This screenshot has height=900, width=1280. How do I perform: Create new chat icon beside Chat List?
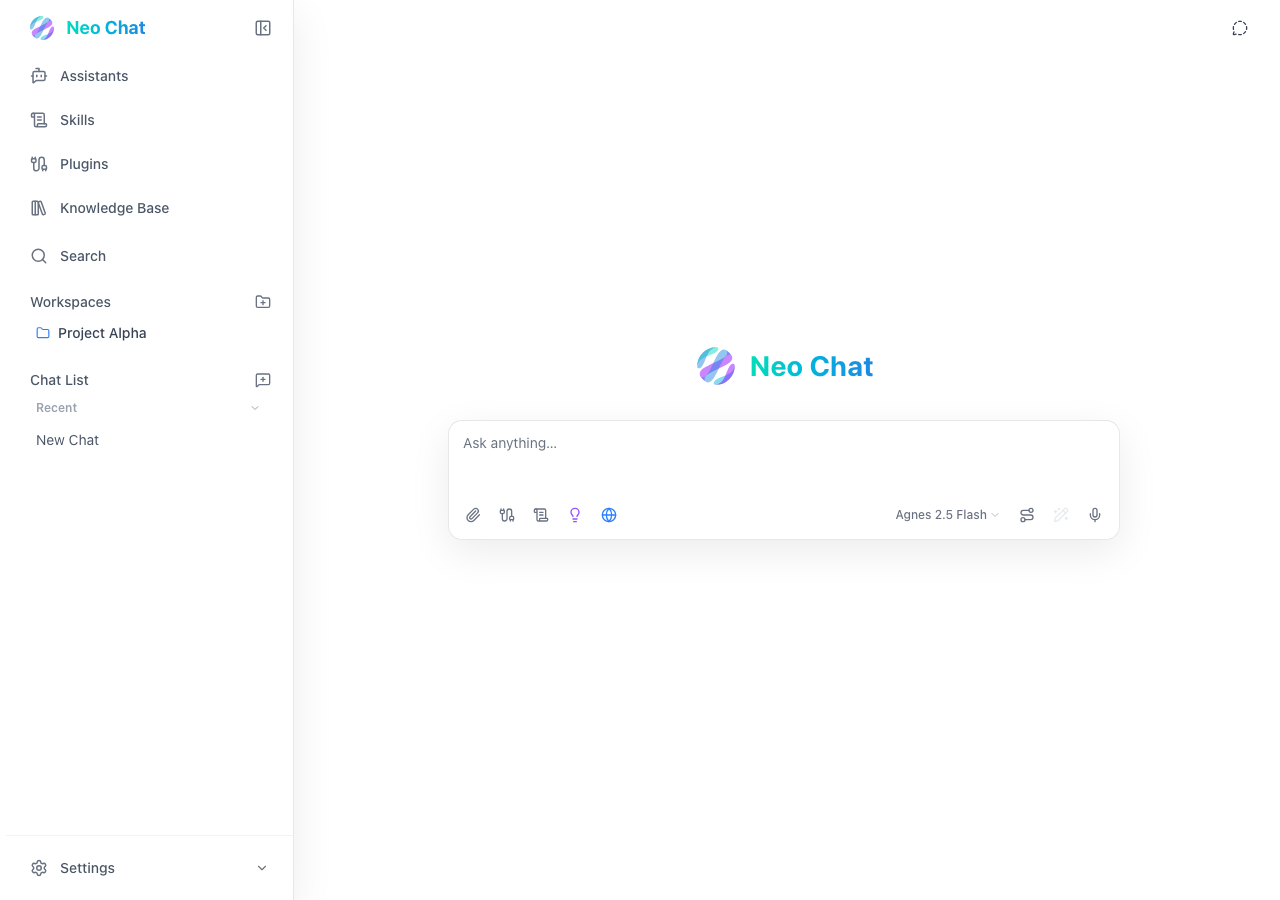coord(263,380)
